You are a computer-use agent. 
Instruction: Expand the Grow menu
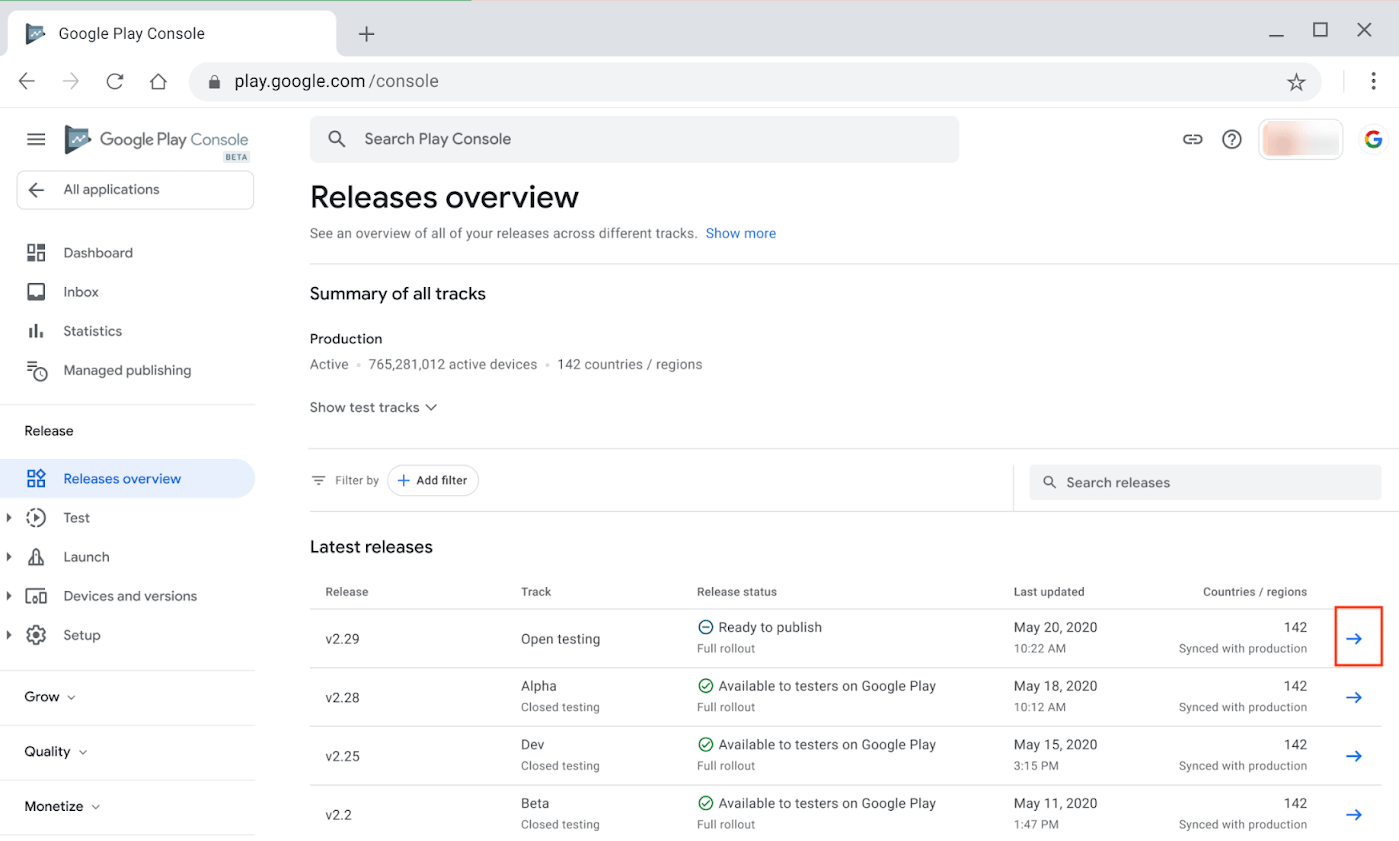[x=49, y=696]
